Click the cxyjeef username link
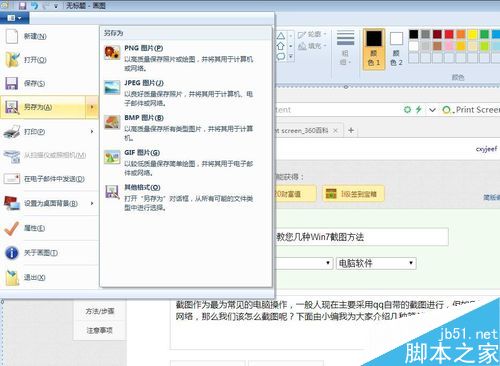This screenshot has width=500, height=366. [486, 149]
